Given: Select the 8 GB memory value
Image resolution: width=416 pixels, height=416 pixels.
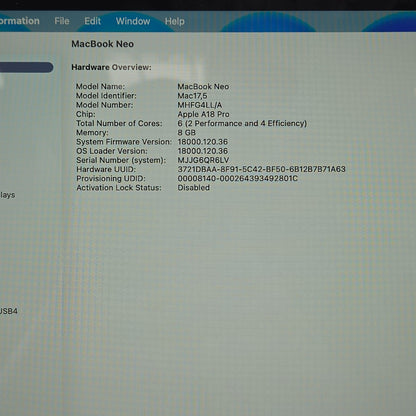Looking at the screenshot, I should point(186,133).
